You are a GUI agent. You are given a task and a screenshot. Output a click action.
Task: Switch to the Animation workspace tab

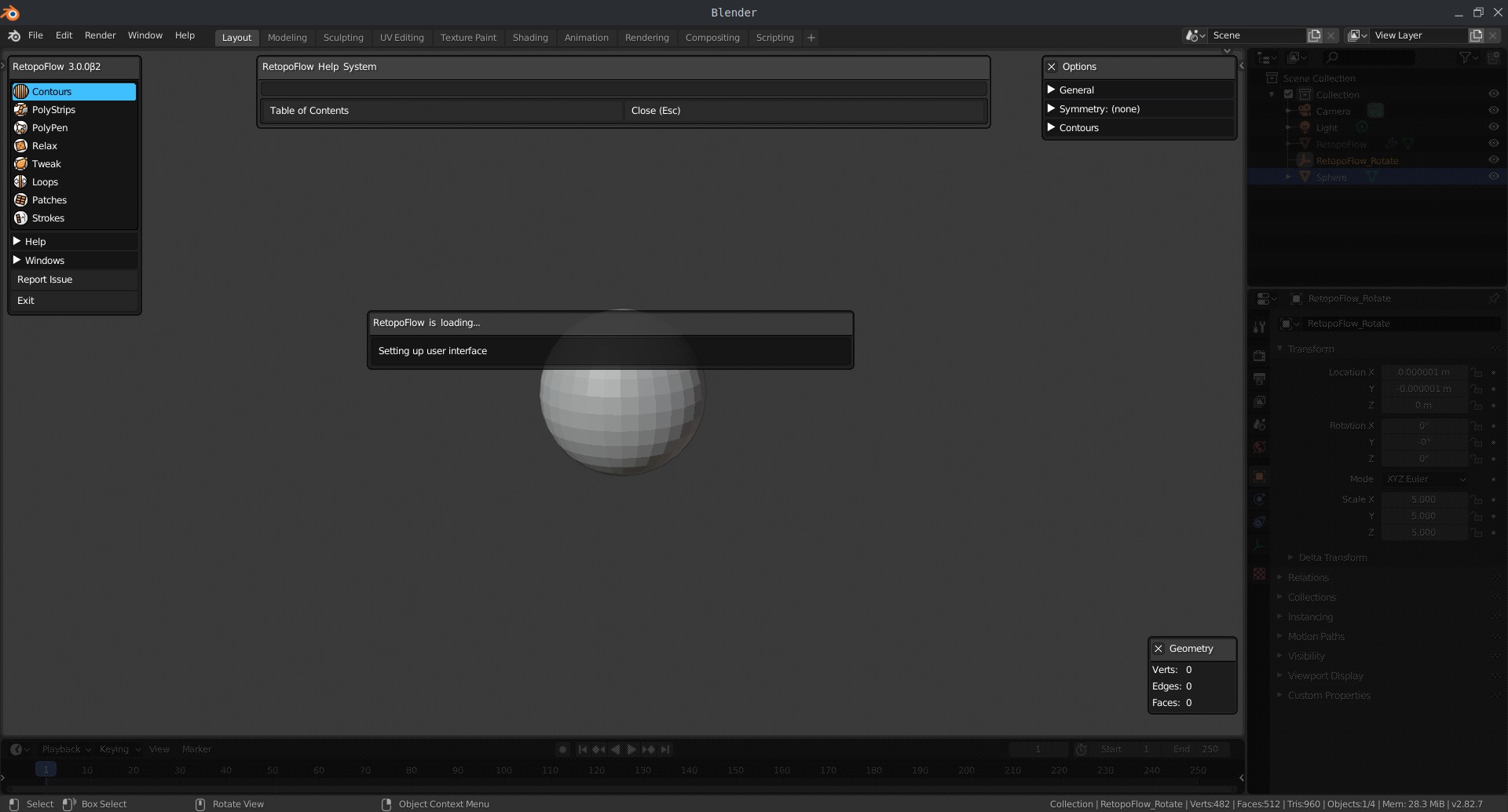[586, 38]
